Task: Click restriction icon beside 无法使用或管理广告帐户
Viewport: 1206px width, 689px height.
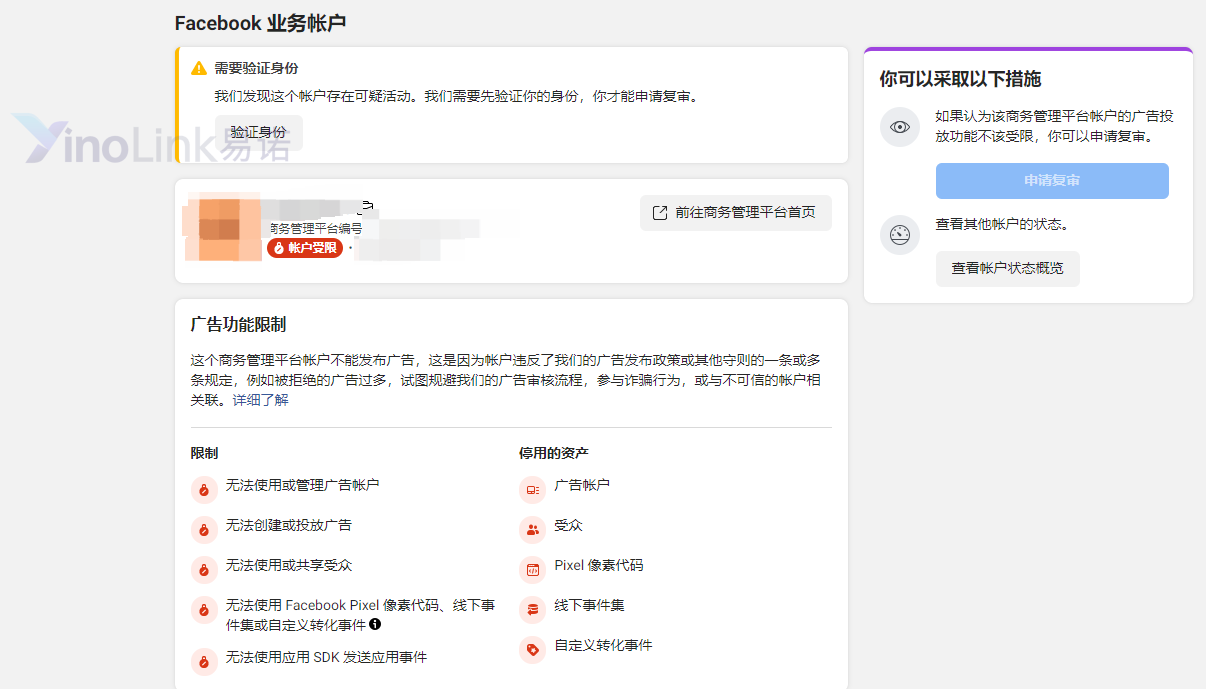Action: coord(204,490)
